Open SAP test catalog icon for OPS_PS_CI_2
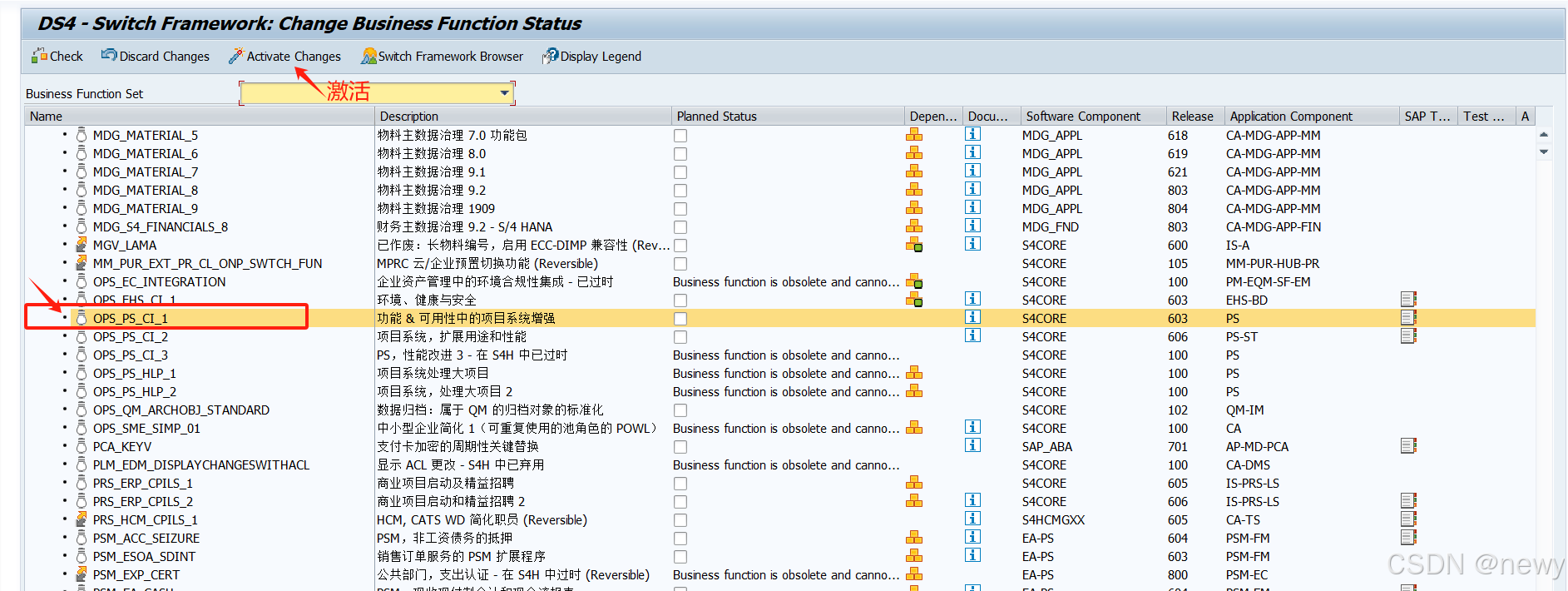1568x591 pixels. coord(1408,336)
